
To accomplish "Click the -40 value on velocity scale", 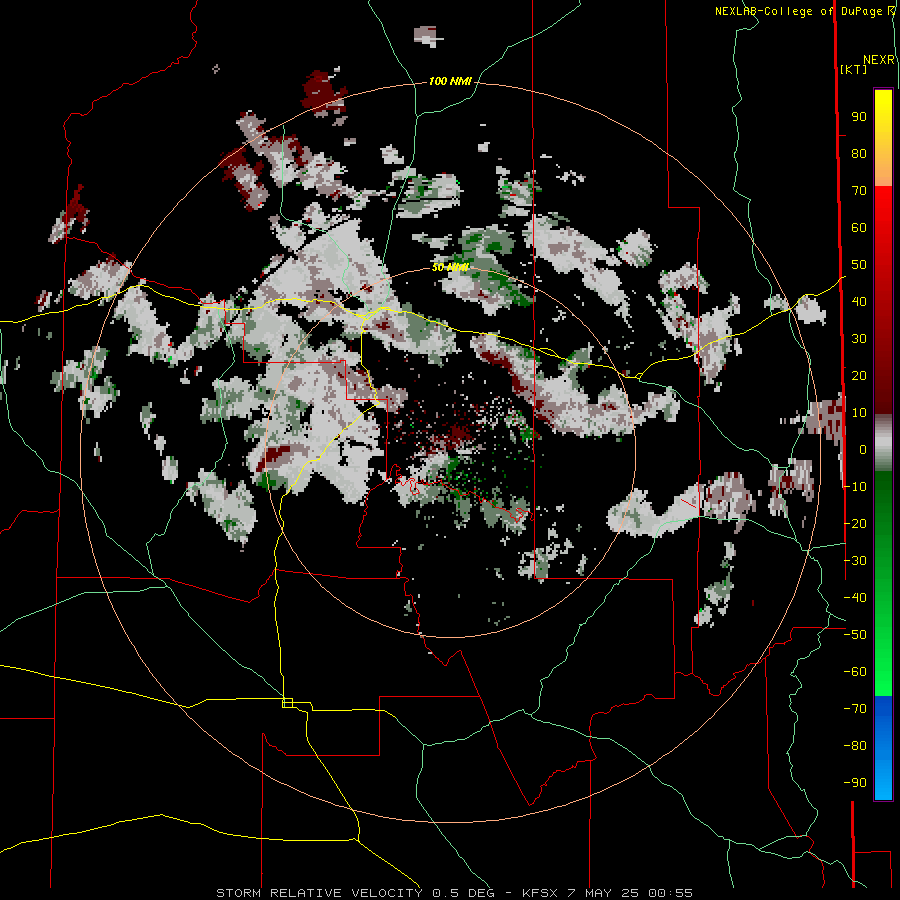I will tap(855, 598).
